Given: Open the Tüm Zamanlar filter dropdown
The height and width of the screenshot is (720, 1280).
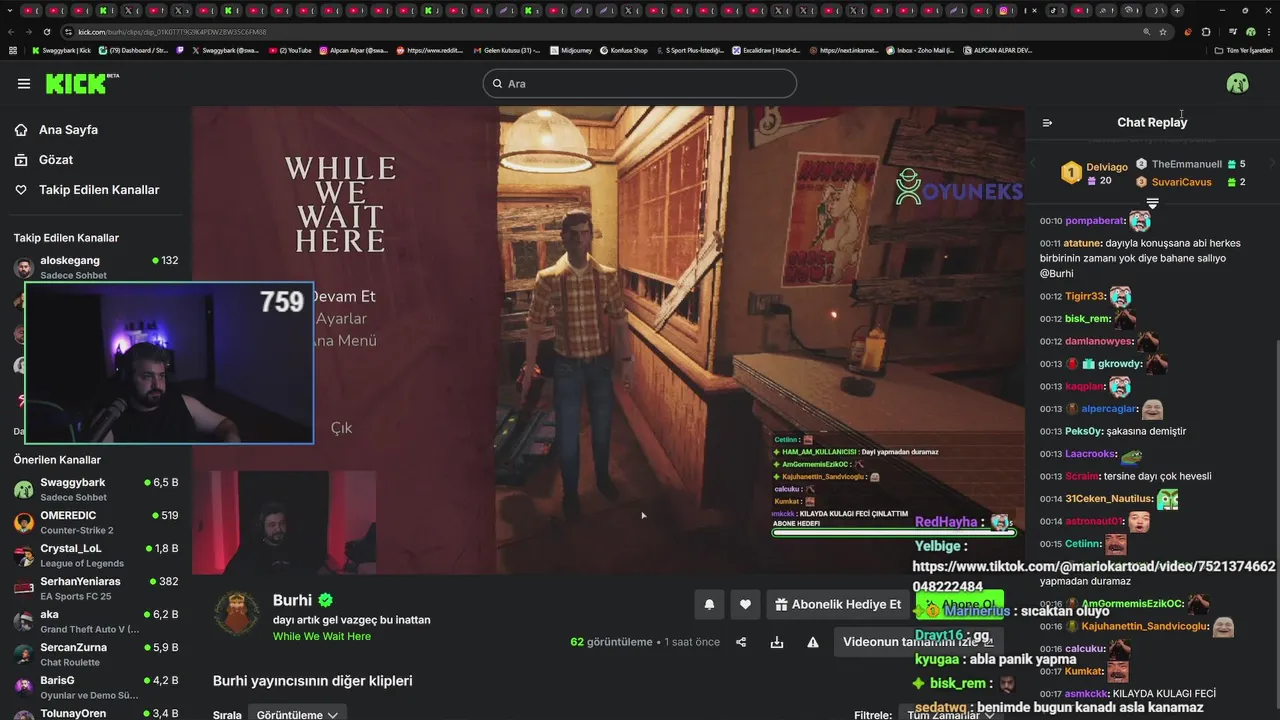Looking at the screenshot, I should coord(950,715).
